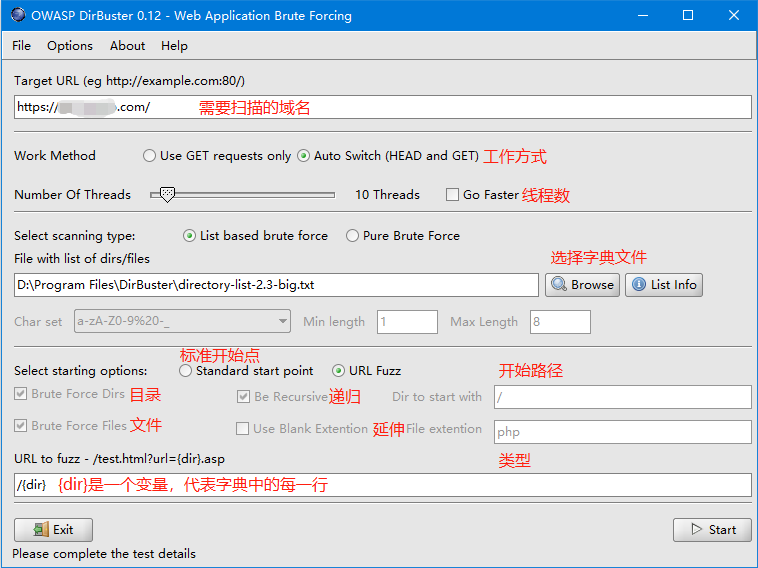Screen dimensions: 758x568
Task: Choose Pure Brute Force scanning type
Action: (x=352, y=236)
